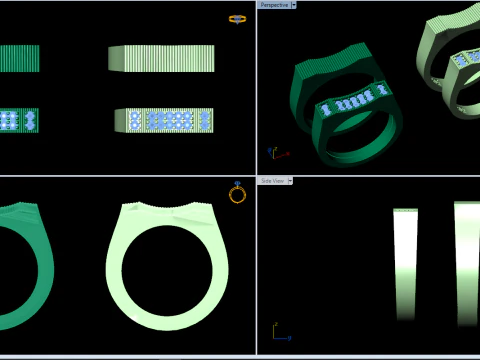Select the light ribbed top bar
480x360 pixels.
[x=161, y=58]
